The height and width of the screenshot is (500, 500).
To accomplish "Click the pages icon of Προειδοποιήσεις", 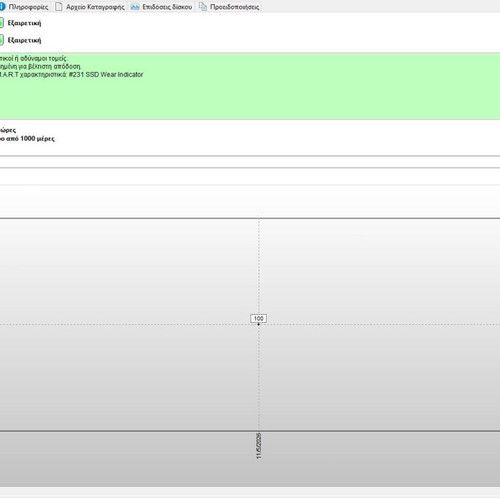I will pos(202,7).
